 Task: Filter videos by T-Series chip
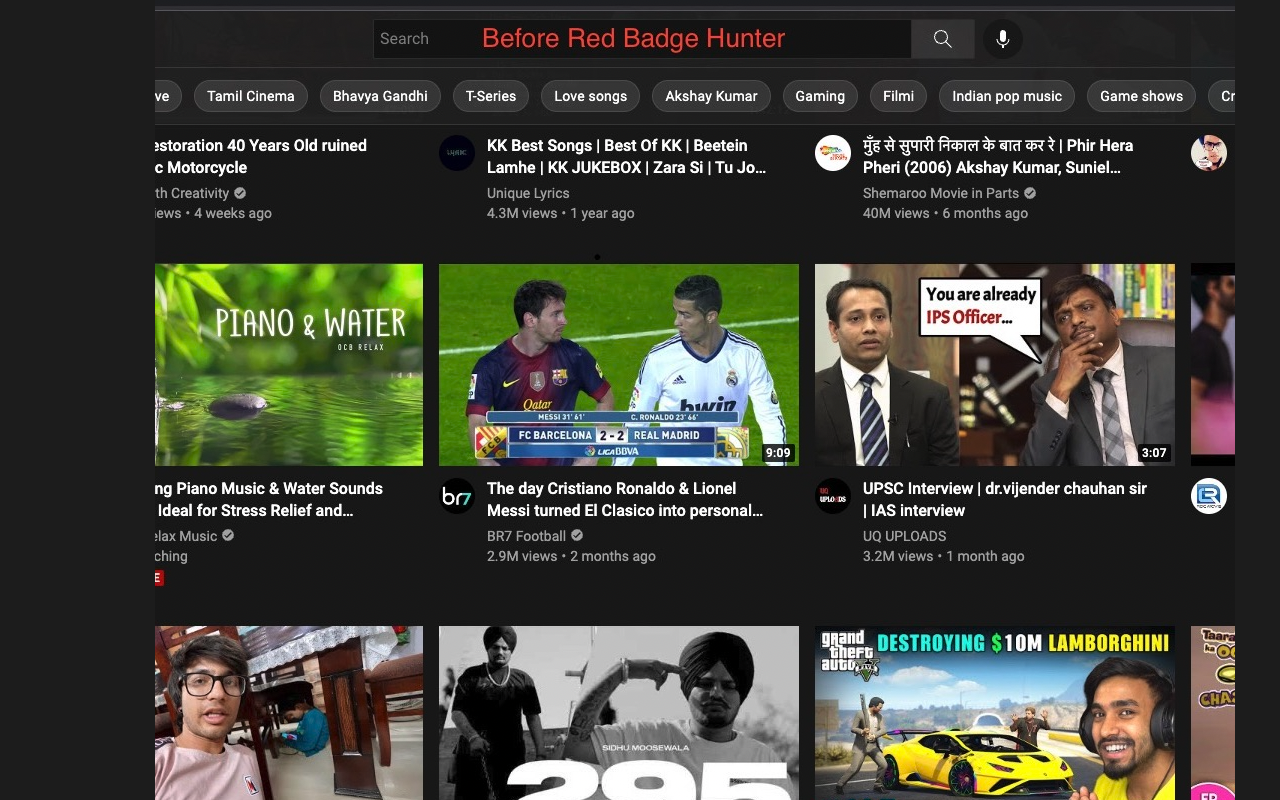(491, 96)
